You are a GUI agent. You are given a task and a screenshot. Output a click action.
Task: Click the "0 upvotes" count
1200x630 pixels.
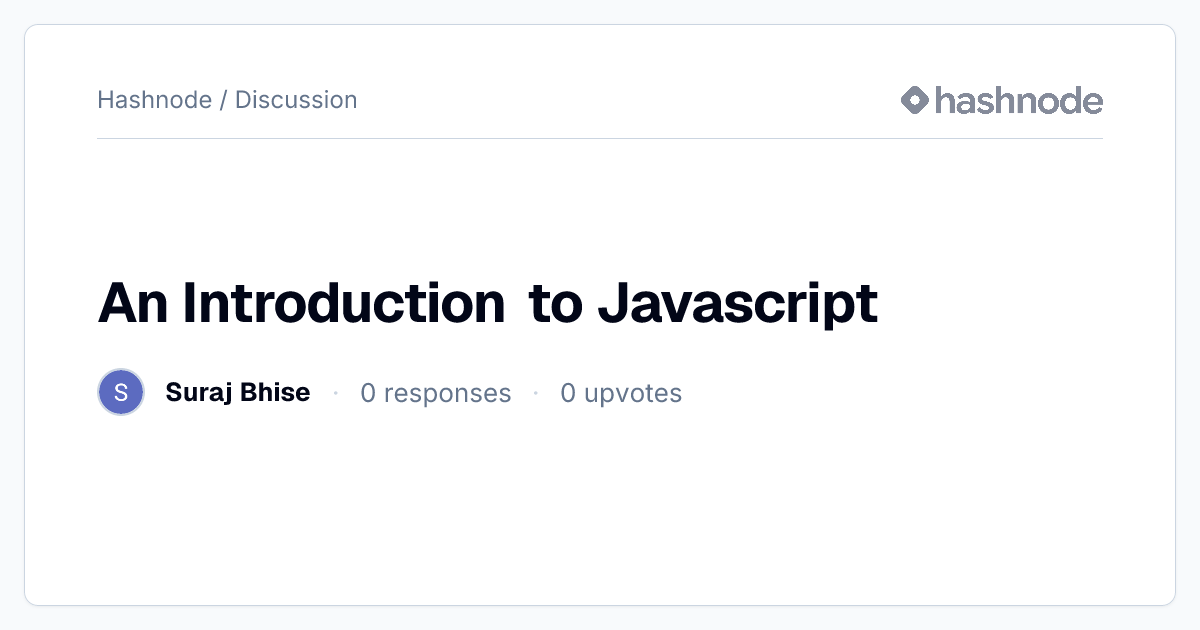(621, 393)
